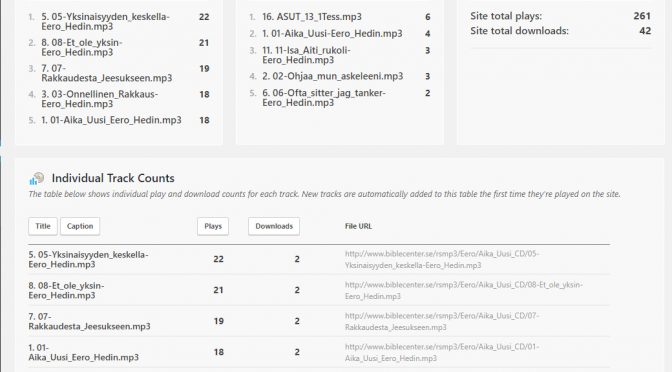The width and height of the screenshot is (672, 372).
Task: Click top plays entry 3. 03-Onnellinen_Rakkaus
Action: (99, 99)
